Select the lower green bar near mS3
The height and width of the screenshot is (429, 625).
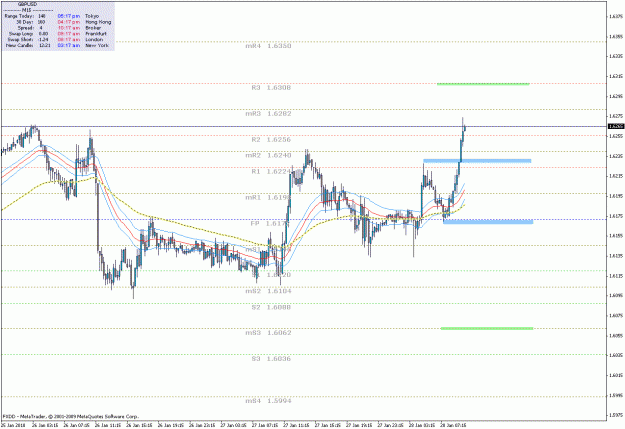click(487, 329)
